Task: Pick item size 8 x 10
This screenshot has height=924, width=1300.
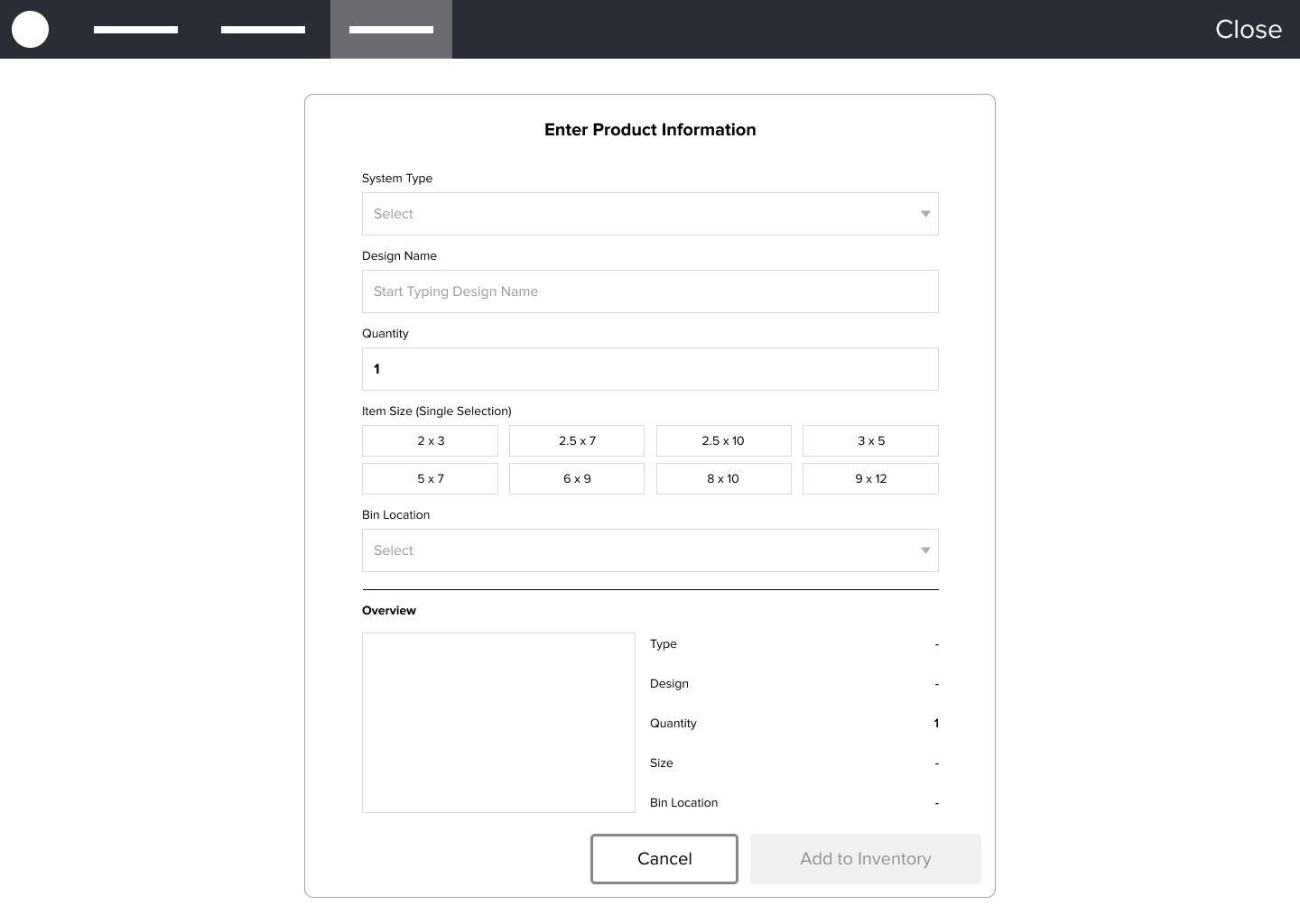Action: (x=724, y=478)
